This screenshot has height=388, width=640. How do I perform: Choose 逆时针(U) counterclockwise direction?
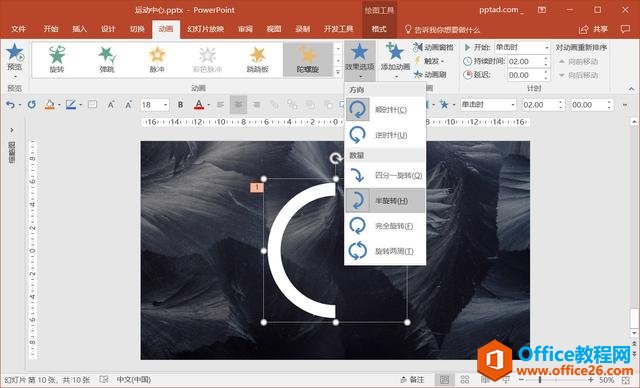385,135
